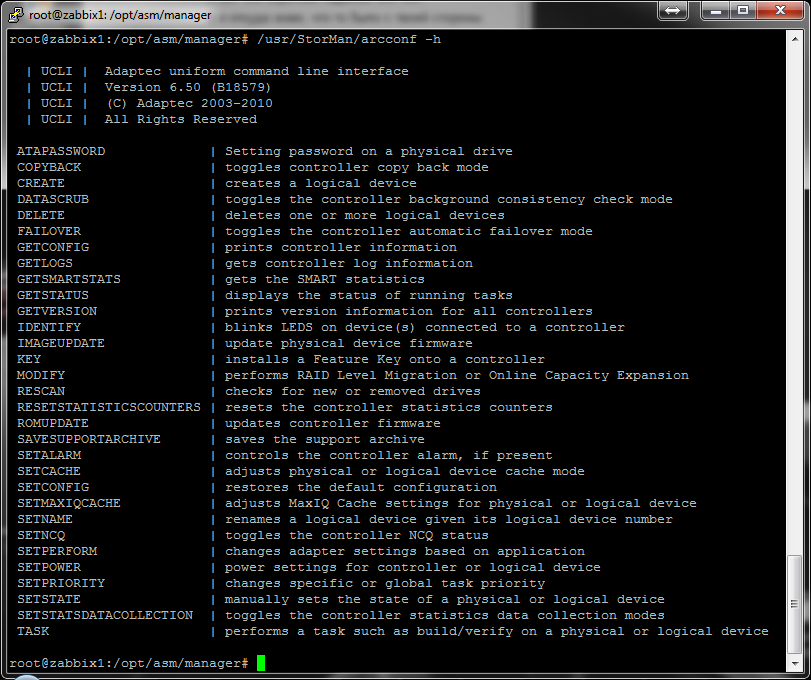Viewport: 811px width, 680px height.
Task: Click the scrollbar down arrow
Action: (794, 664)
